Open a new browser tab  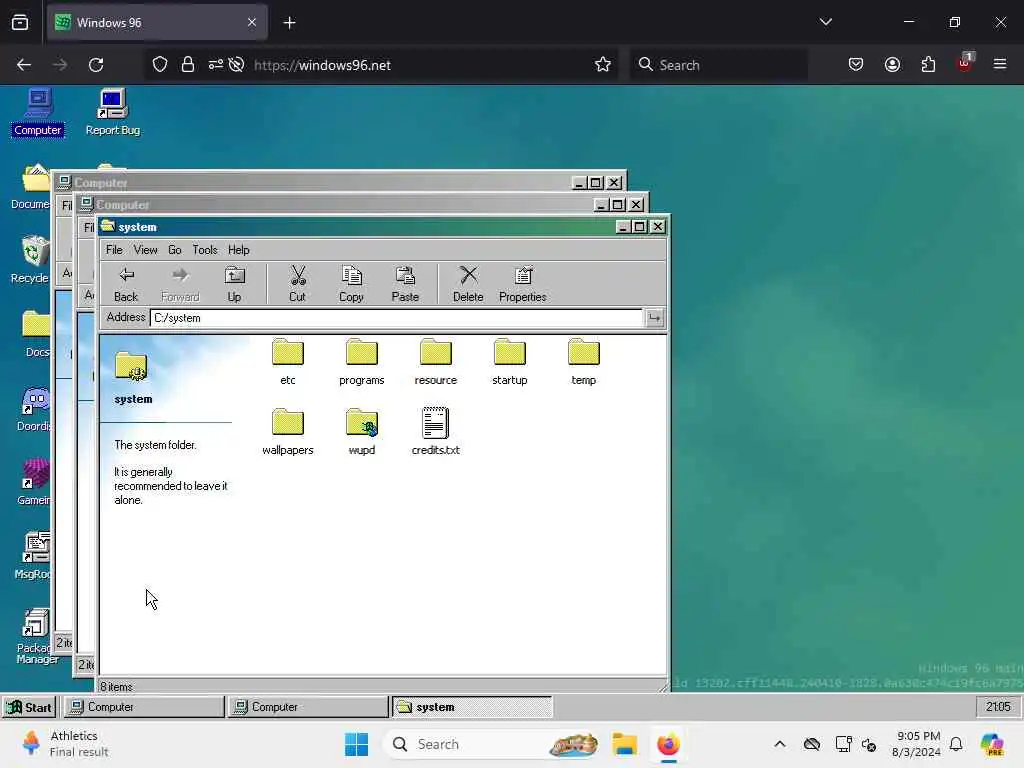[289, 23]
